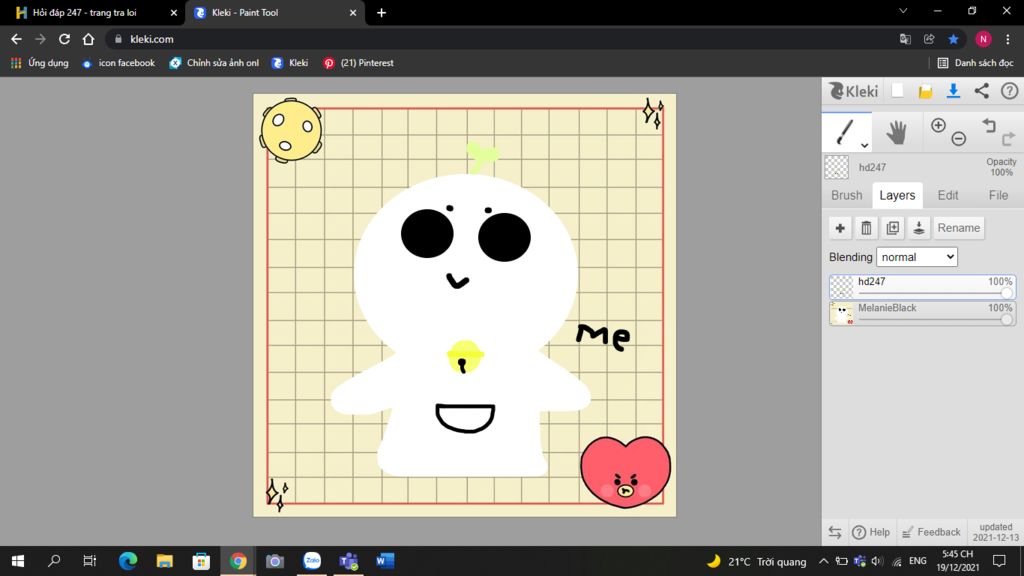
Task: Click the hd247 layer thumbnail
Action: click(841, 287)
